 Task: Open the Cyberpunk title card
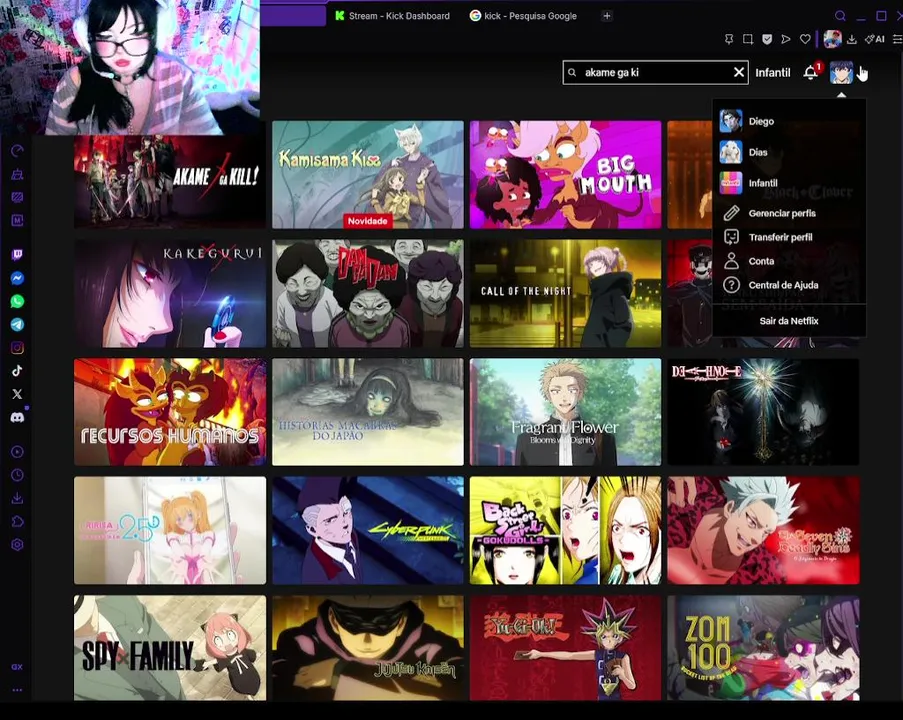(367, 530)
